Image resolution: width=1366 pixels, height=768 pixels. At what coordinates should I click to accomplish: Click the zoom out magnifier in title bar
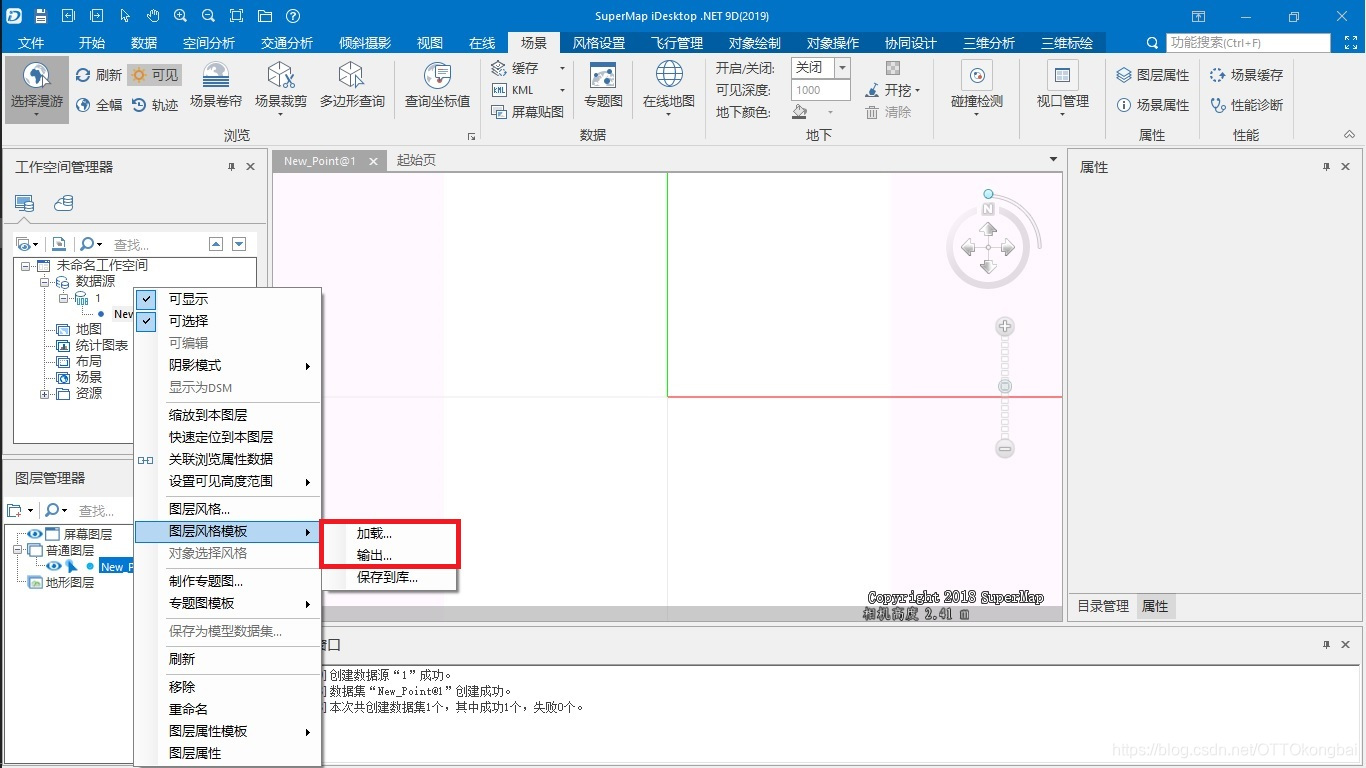pos(208,16)
